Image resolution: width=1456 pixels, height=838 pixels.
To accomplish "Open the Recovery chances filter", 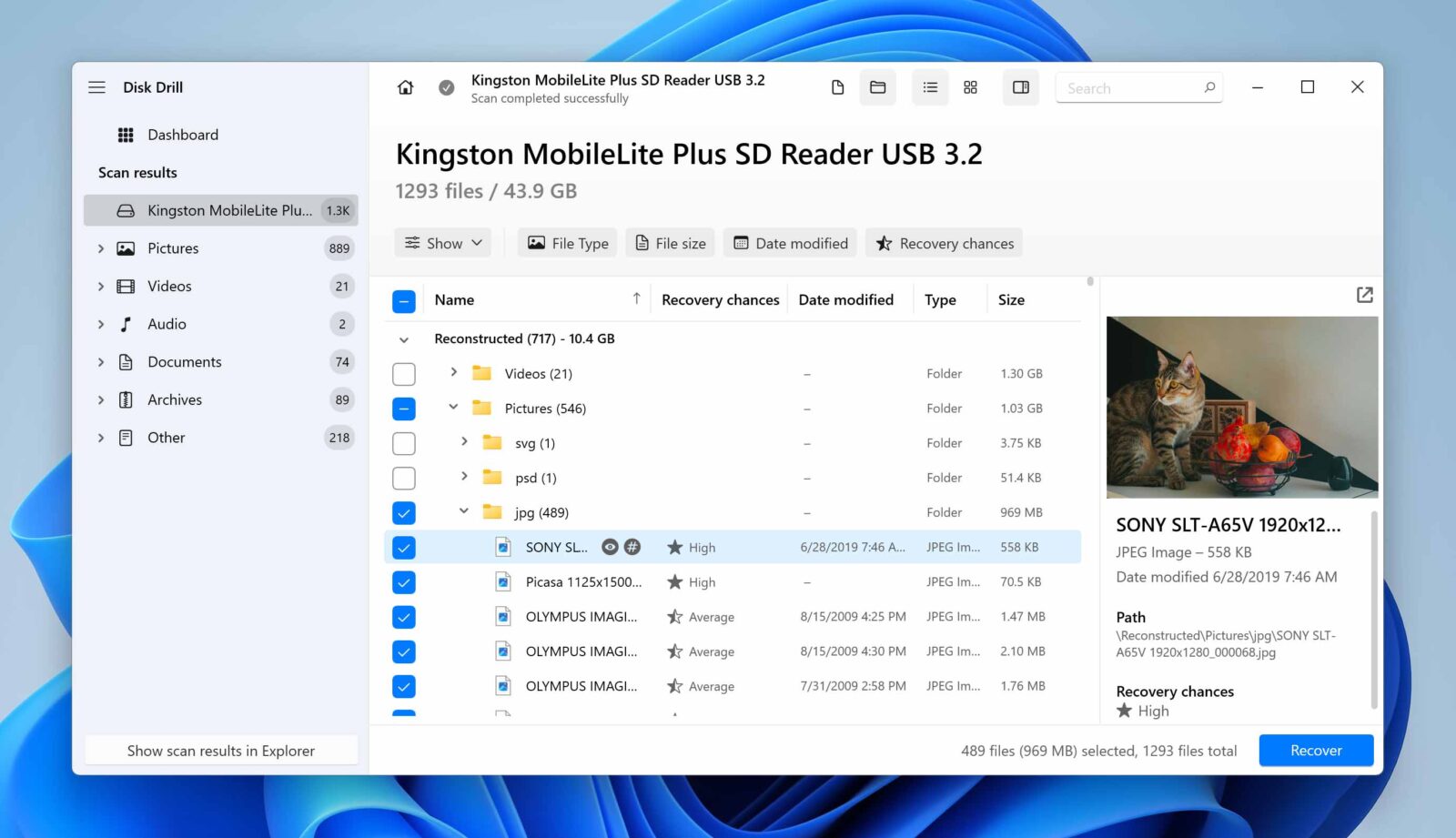I will 944,242.
